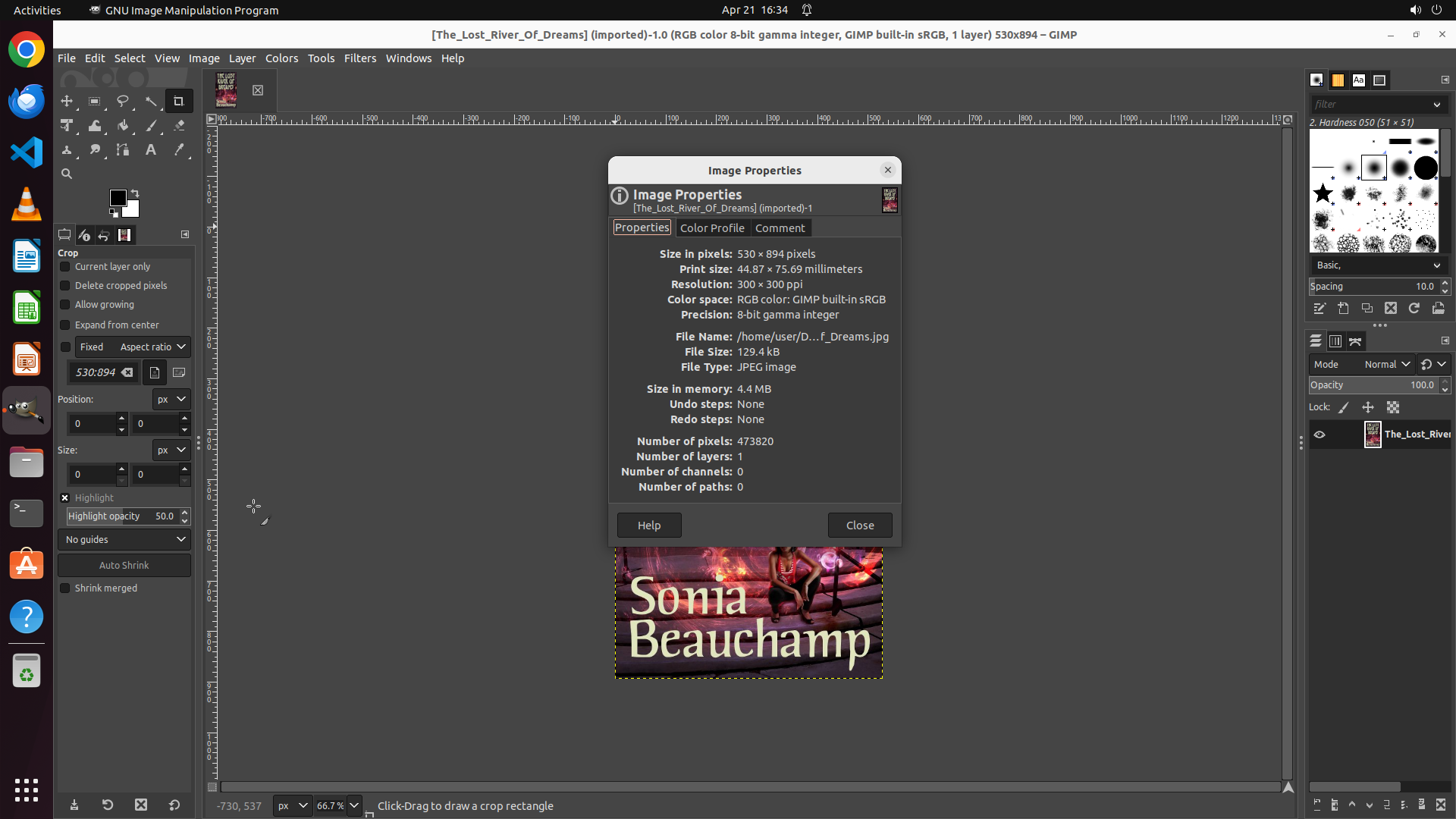Open the No guides dropdown
The image size is (1456, 819).
[x=124, y=540]
